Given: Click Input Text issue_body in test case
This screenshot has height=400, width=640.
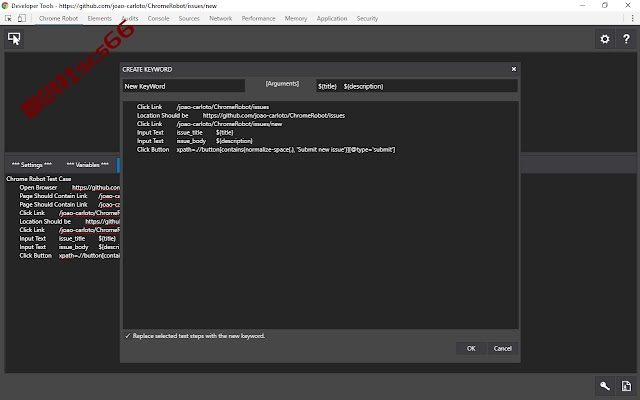Looking at the screenshot, I should [x=69, y=247].
